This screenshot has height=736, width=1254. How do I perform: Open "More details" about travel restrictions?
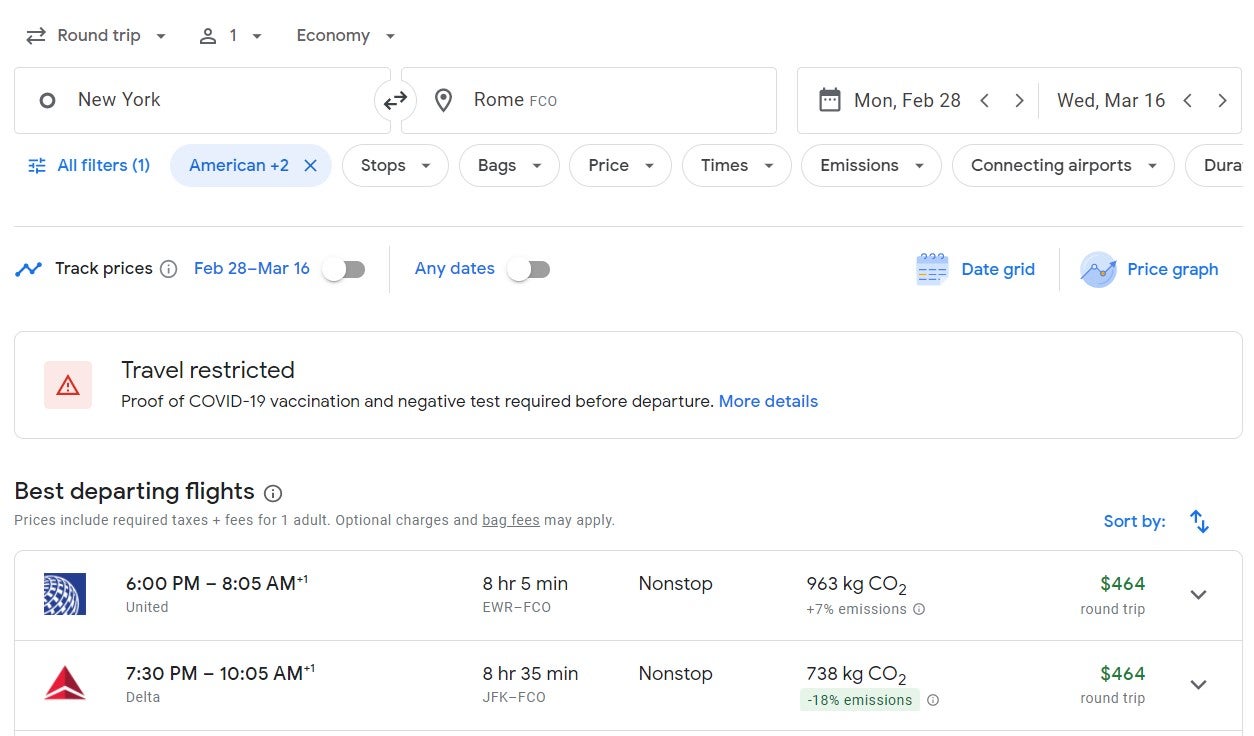(768, 401)
